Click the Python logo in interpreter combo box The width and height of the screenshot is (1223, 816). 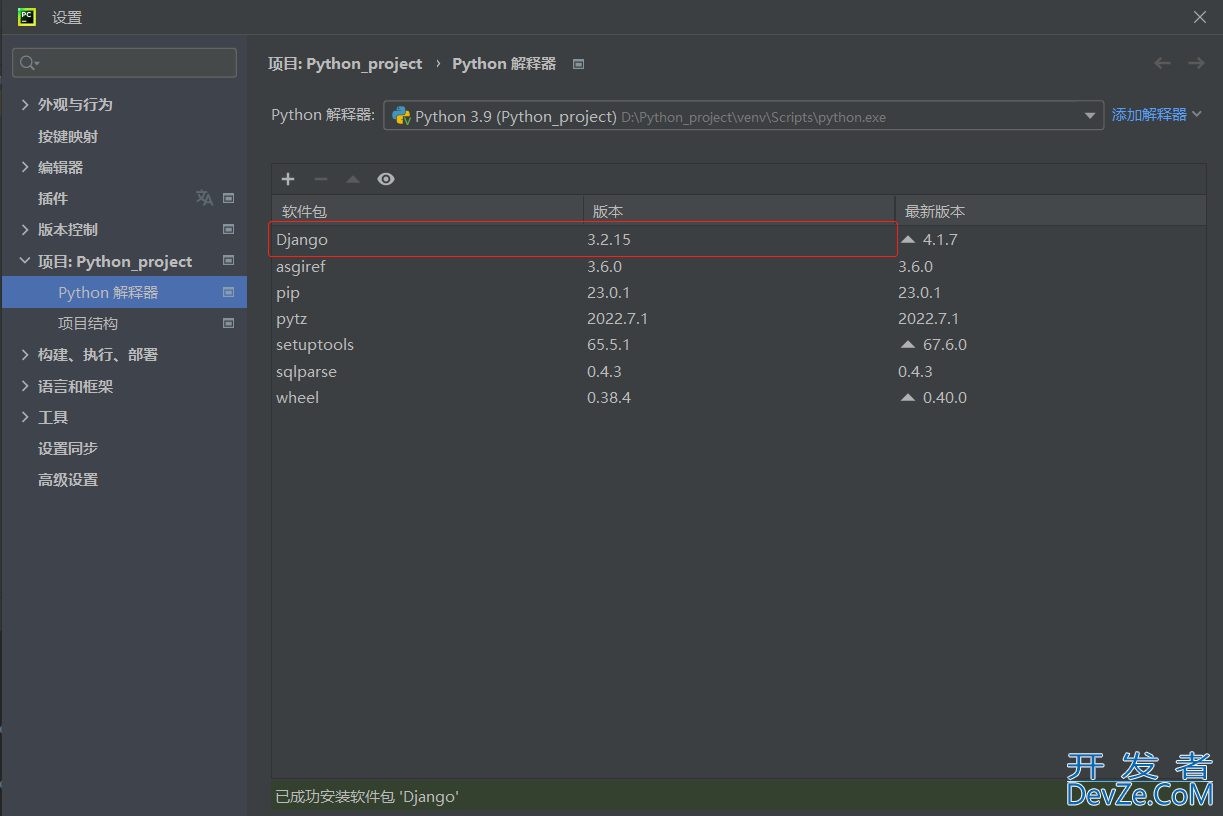(x=401, y=116)
